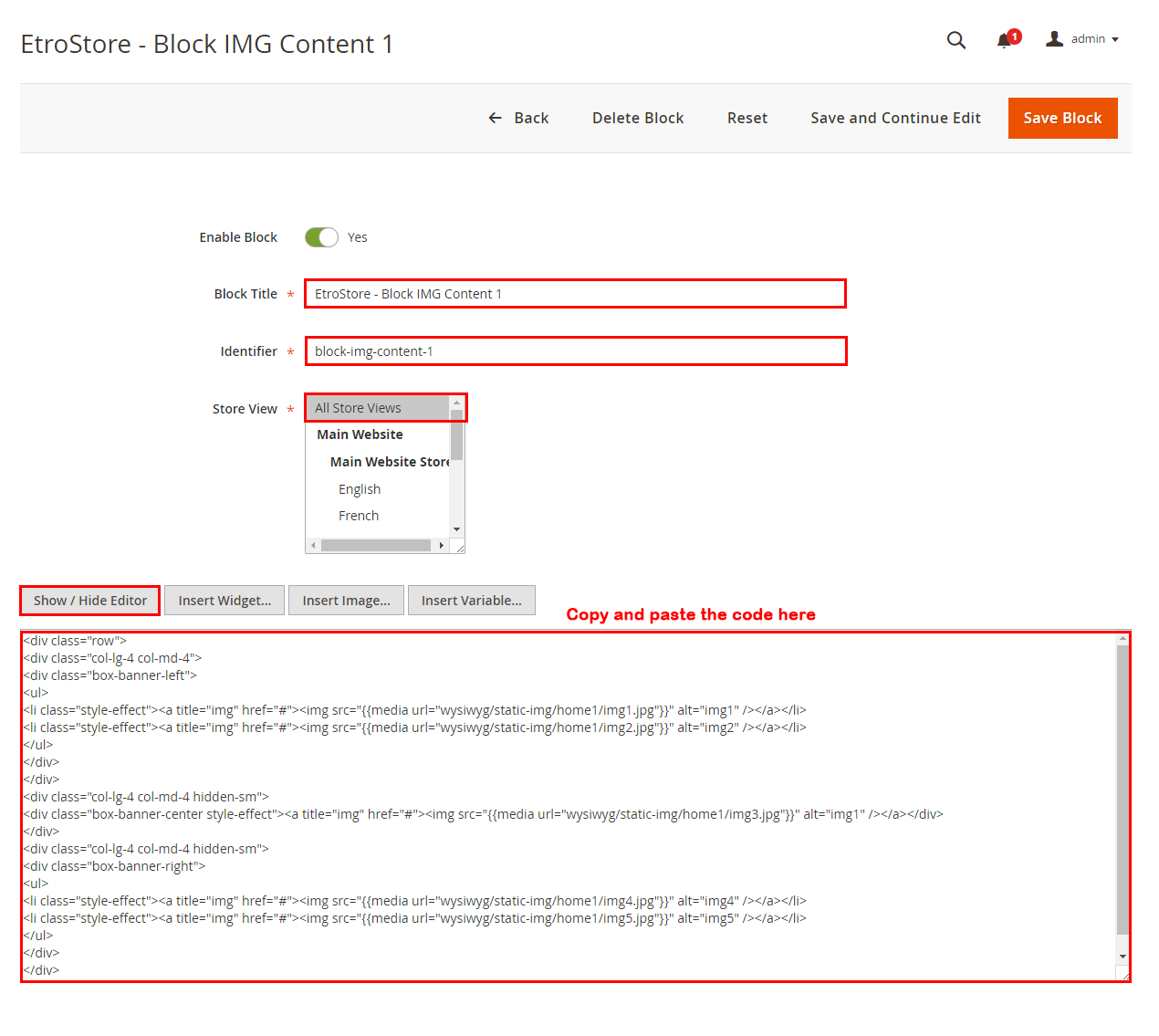Image resolution: width=1159 pixels, height=1036 pixels.
Task: Click the Store View horizontal scrollbar thumb
Action: coord(376,546)
